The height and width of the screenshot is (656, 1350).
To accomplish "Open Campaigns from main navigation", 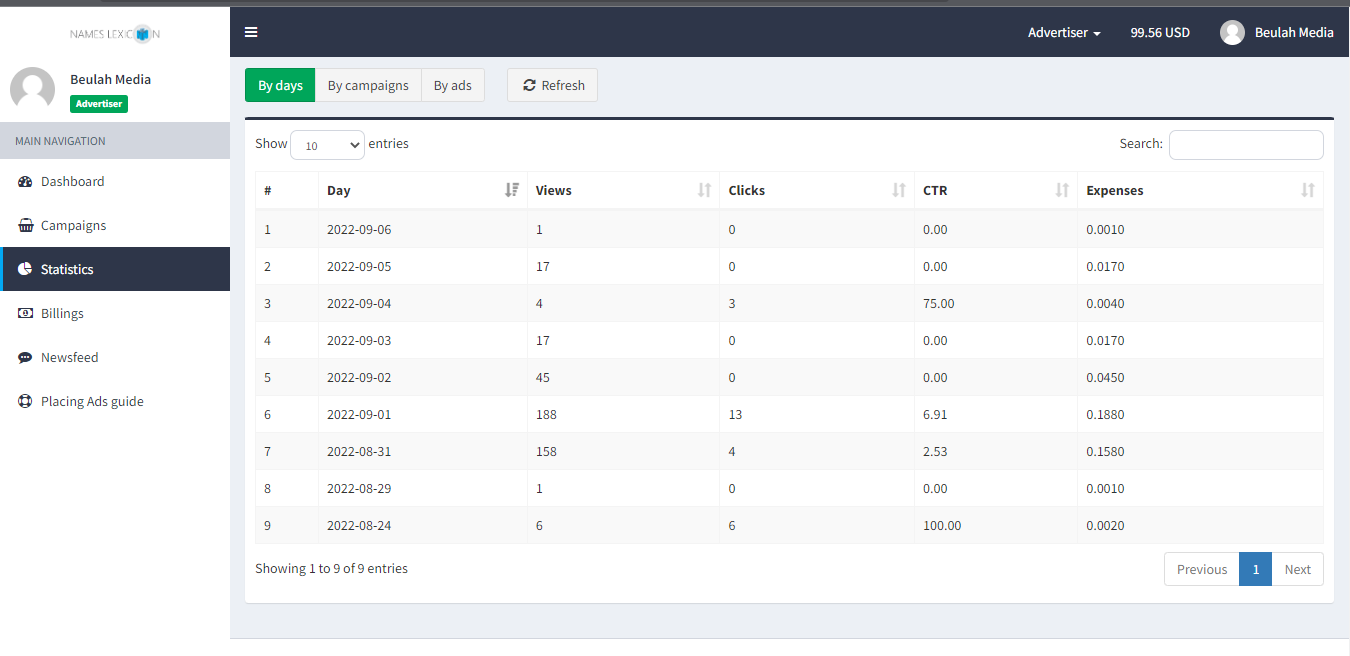I will (x=115, y=225).
